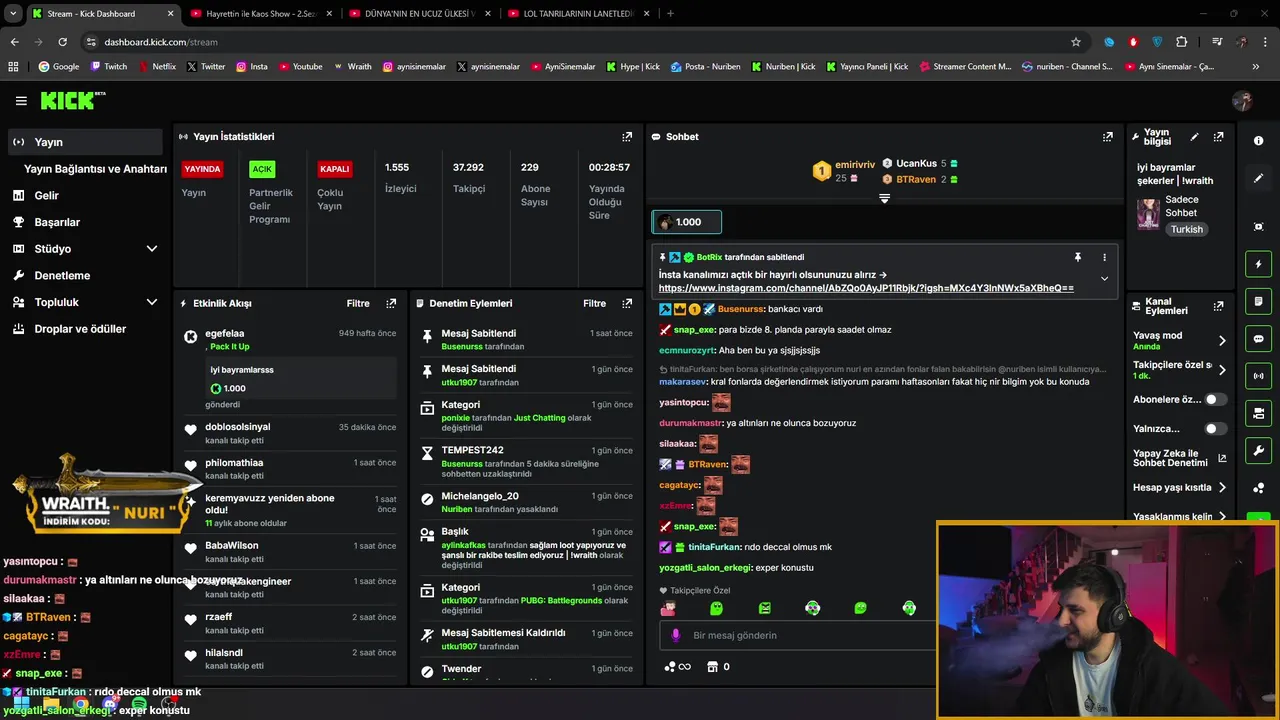
Task: Click the focus frame icon in the right toolbar
Action: [1259, 227]
